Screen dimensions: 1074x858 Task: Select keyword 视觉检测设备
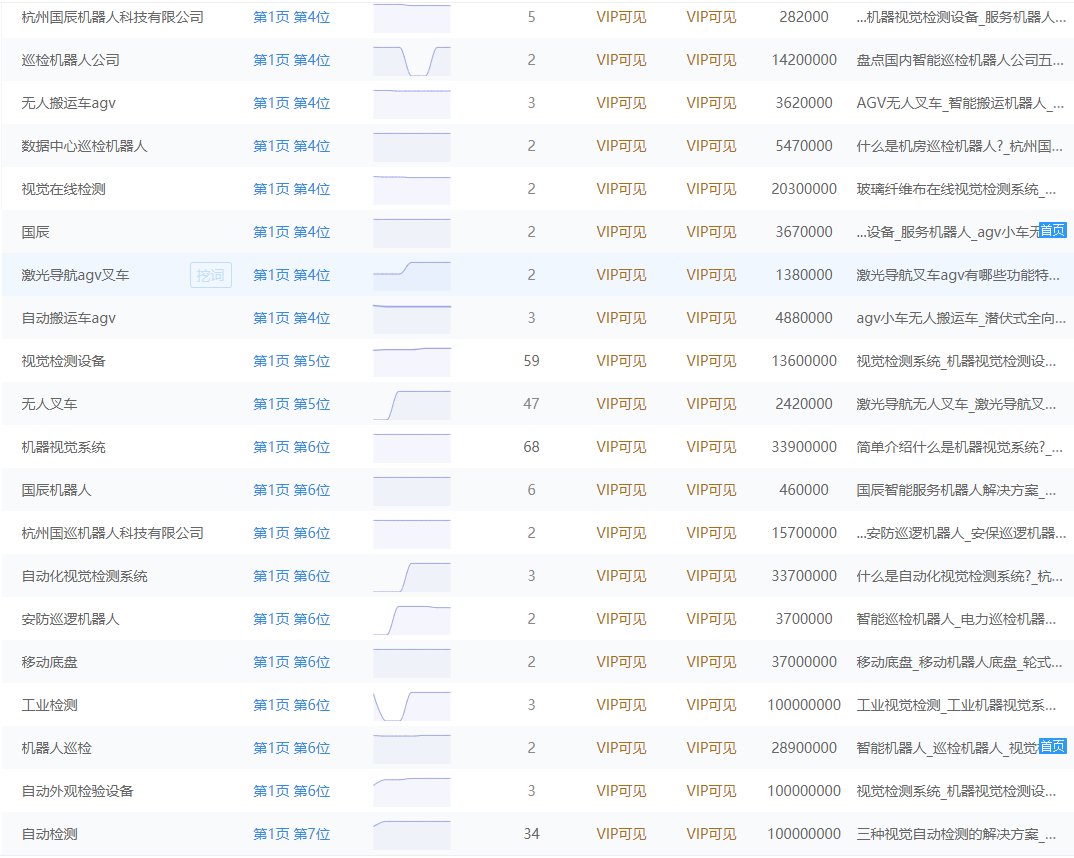64,361
